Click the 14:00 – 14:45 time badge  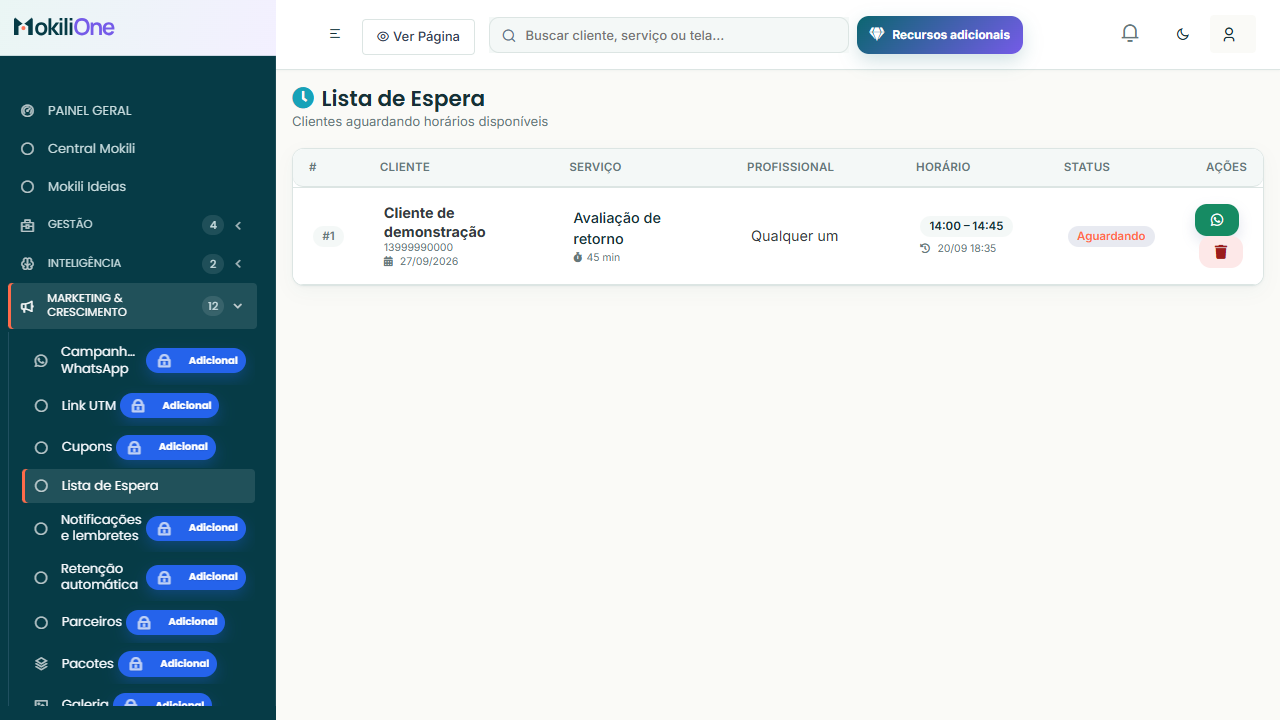pyautogui.click(x=966, y=226)
